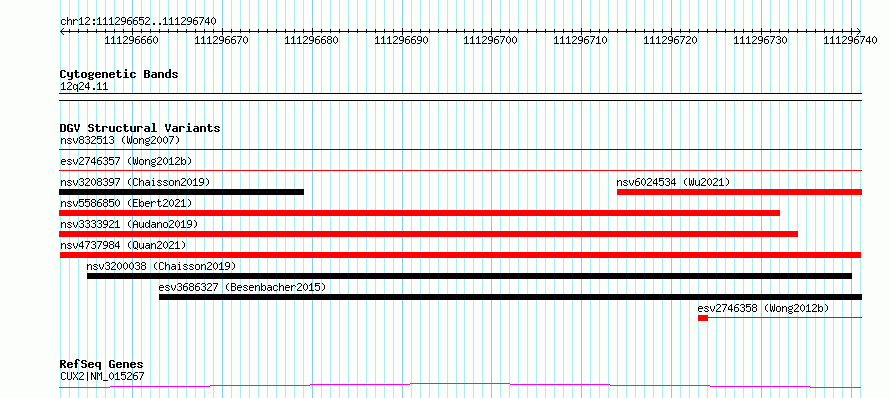Click ruler position 111296730
The image size is (890, 398).
click(761, 41)
